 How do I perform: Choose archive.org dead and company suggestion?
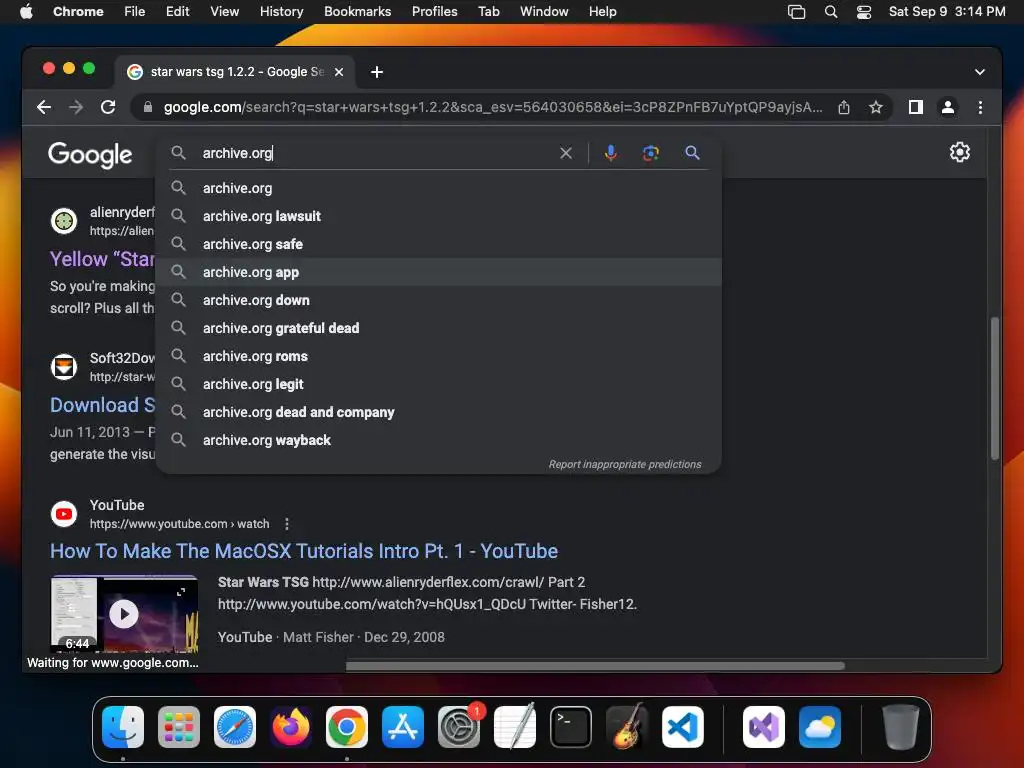point(439,413)
